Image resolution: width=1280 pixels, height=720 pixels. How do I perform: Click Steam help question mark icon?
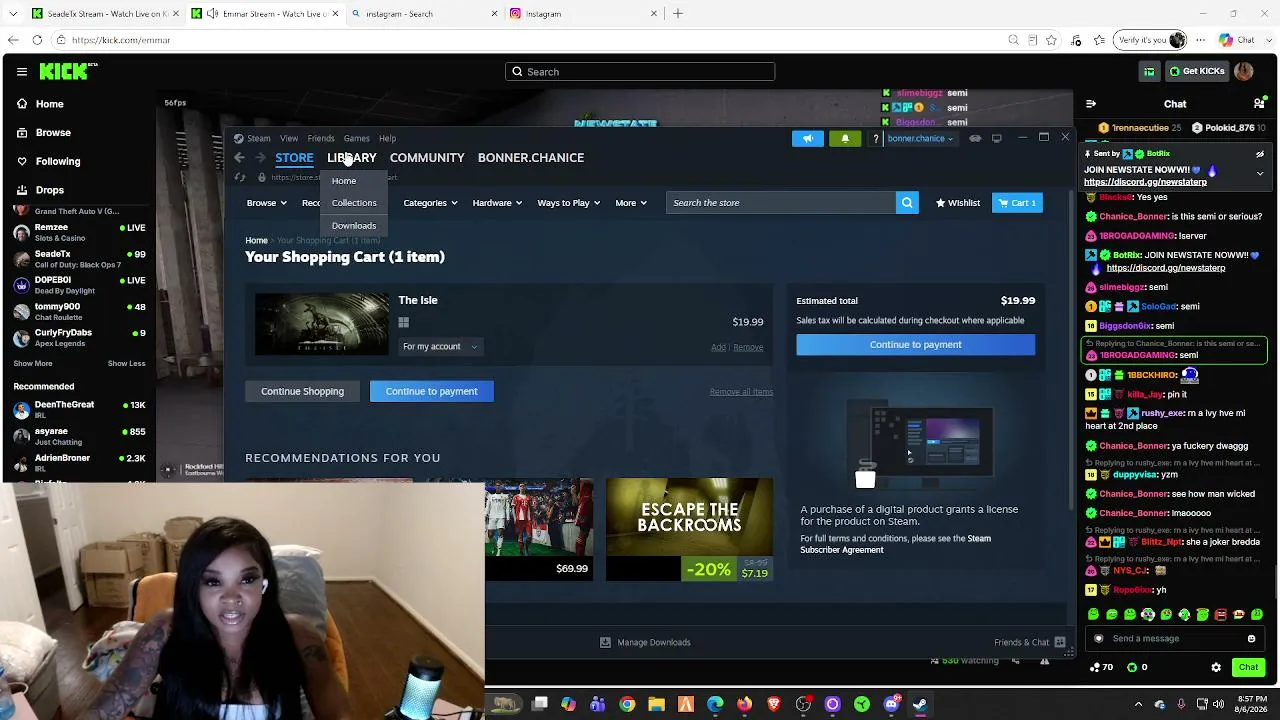point(876,138)
